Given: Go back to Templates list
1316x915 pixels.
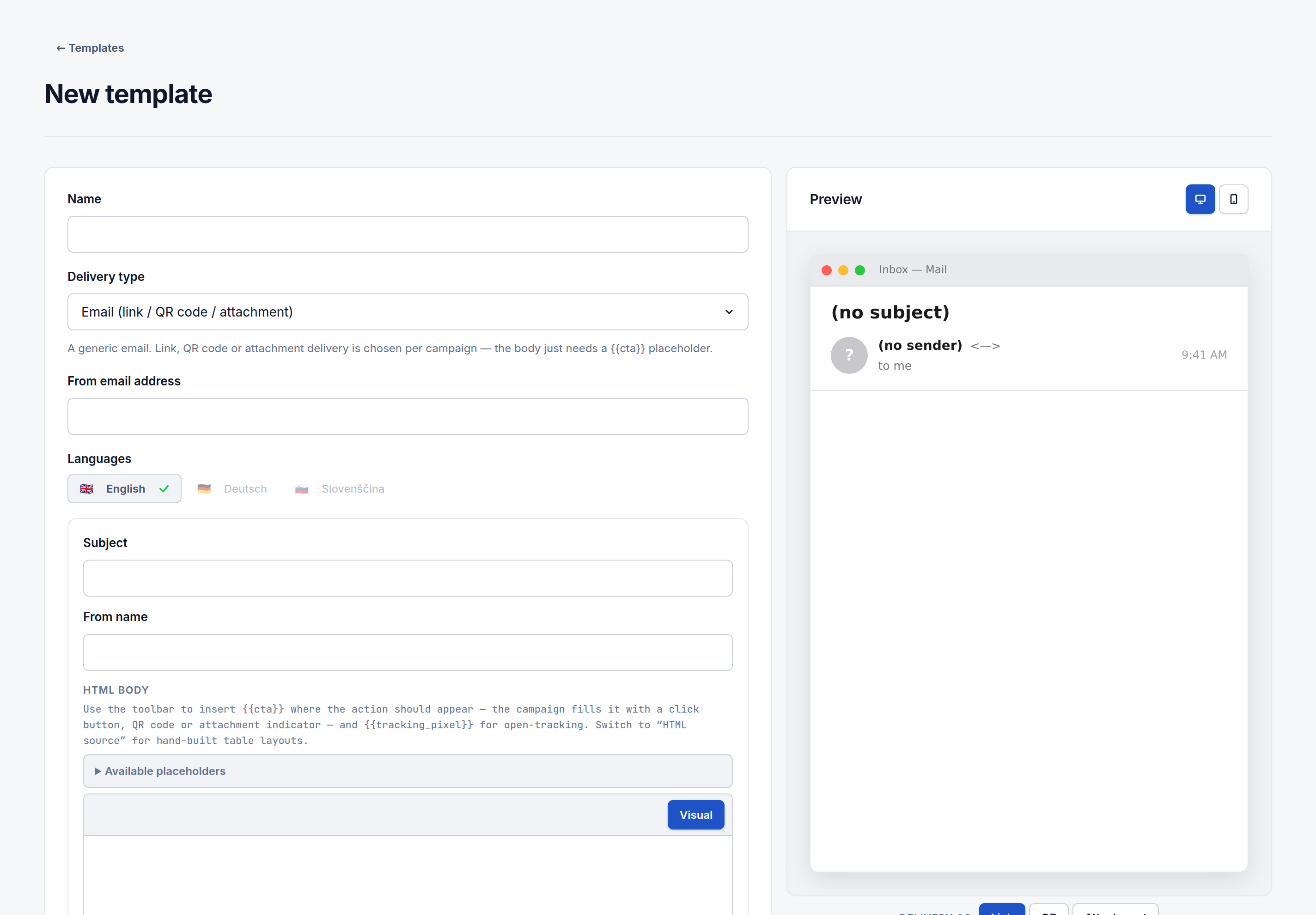Looking at the screenshot, I should click(90, 48).
